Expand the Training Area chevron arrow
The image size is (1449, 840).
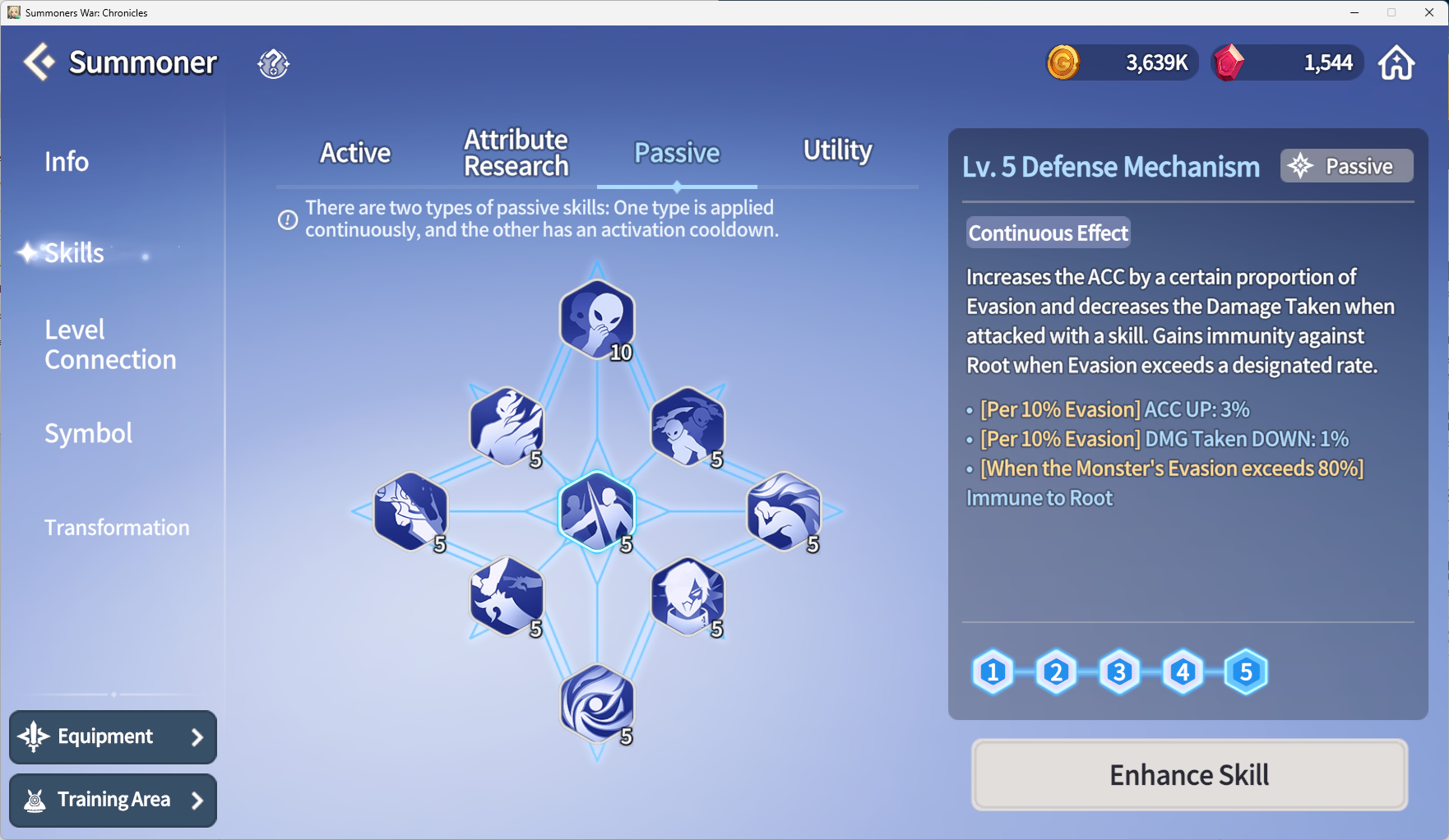(x=197, y=801)
